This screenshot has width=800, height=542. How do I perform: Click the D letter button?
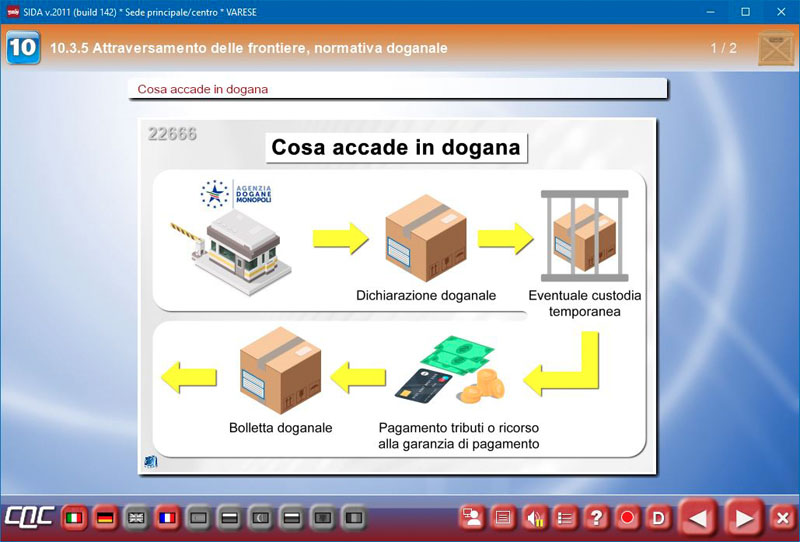click(x=658, y=518)
